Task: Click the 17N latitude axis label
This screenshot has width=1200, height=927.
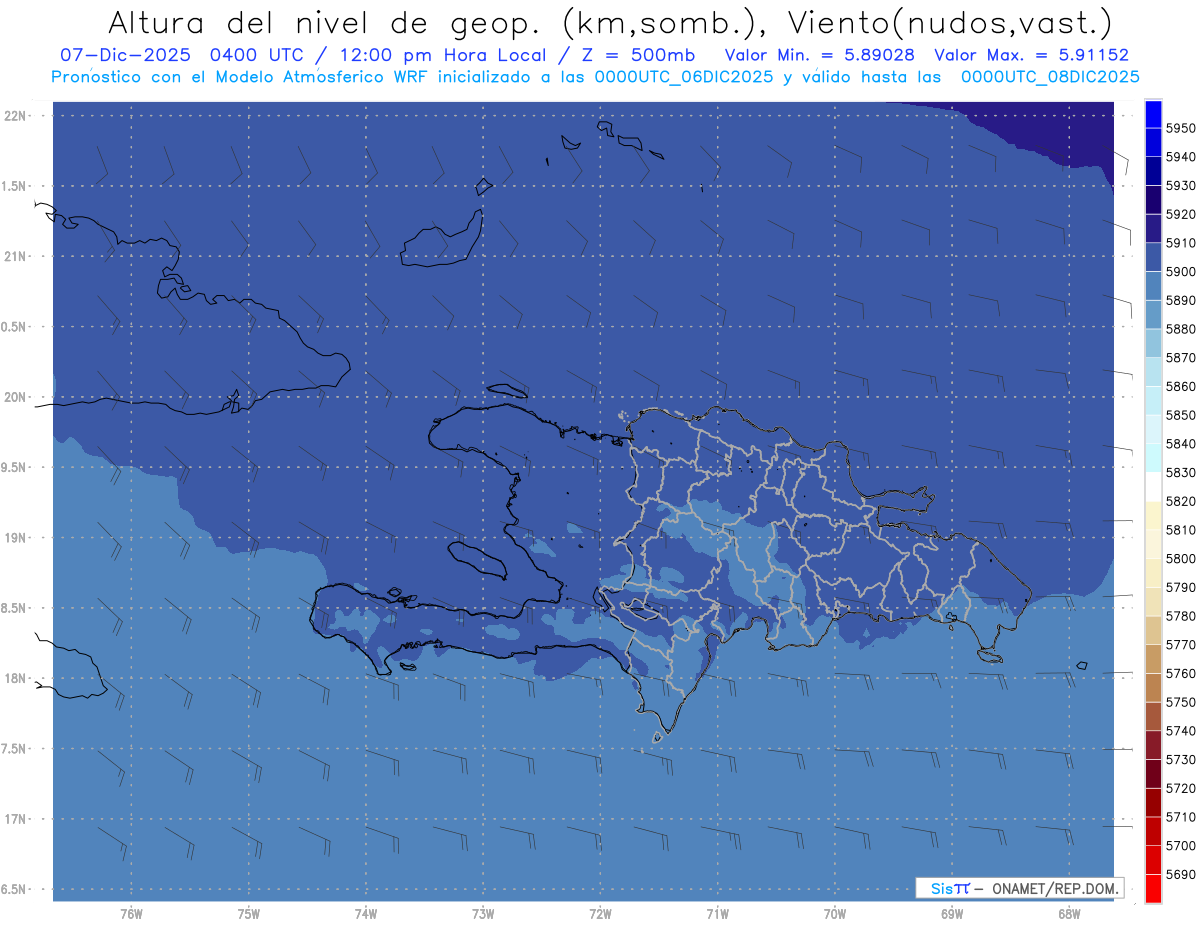Action: click(x=15, y=819)
